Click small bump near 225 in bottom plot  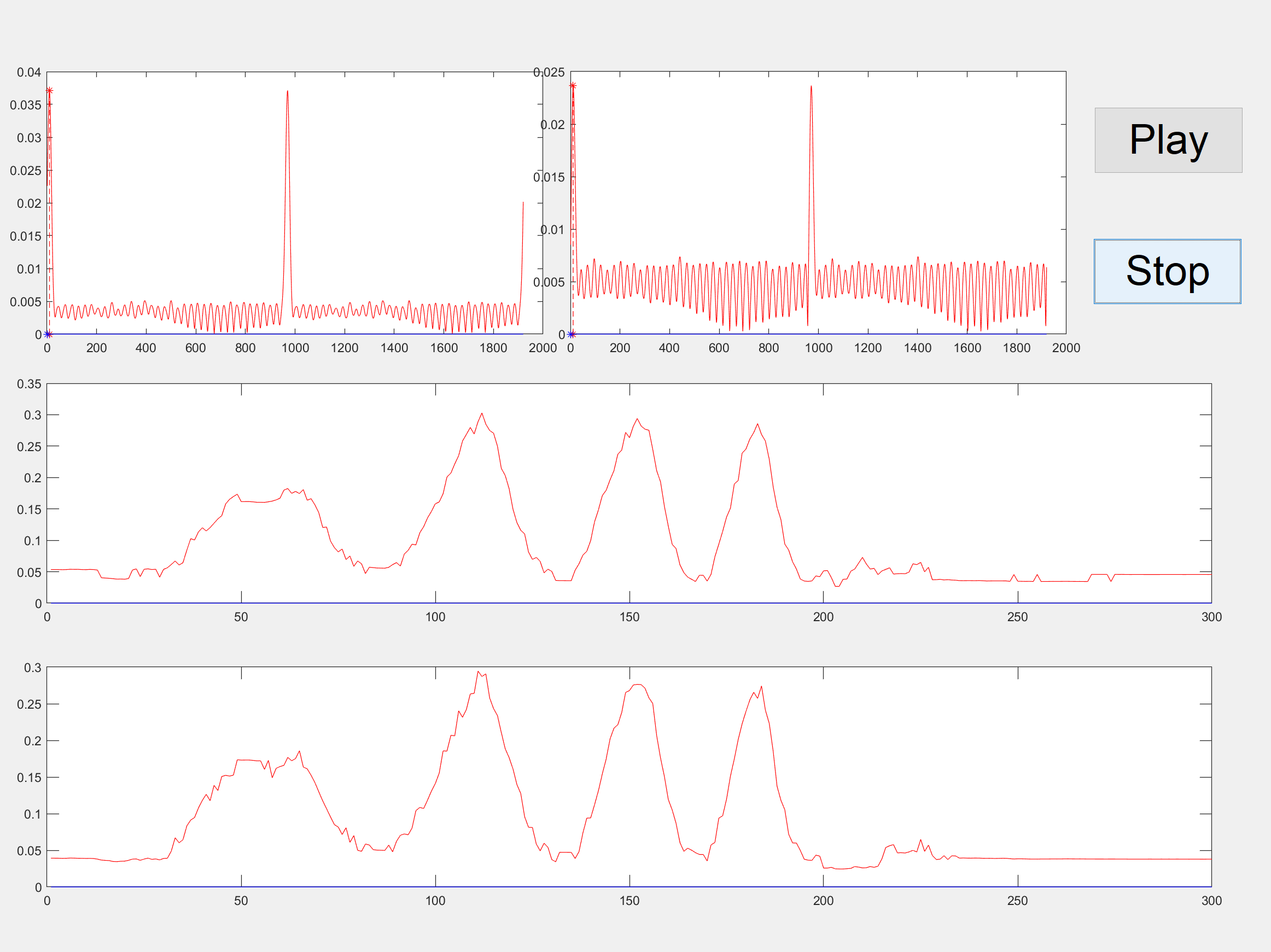[x=920, y=840]
